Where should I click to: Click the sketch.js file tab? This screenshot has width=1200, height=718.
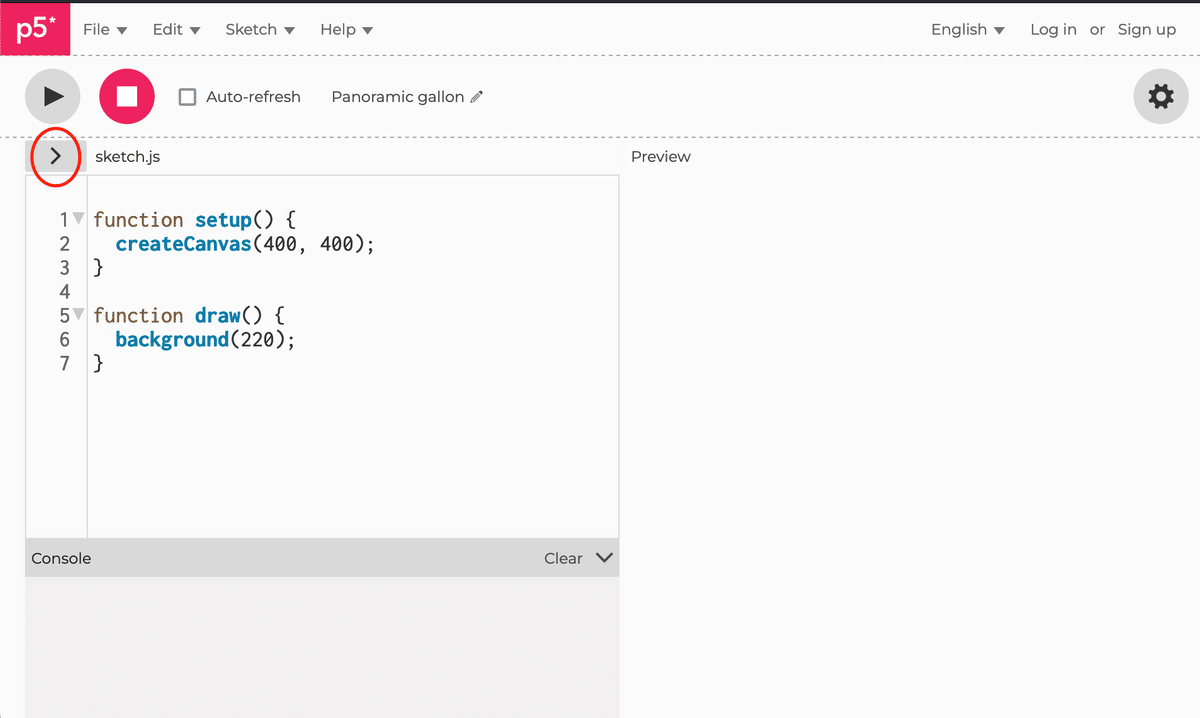tap(127, 157)
